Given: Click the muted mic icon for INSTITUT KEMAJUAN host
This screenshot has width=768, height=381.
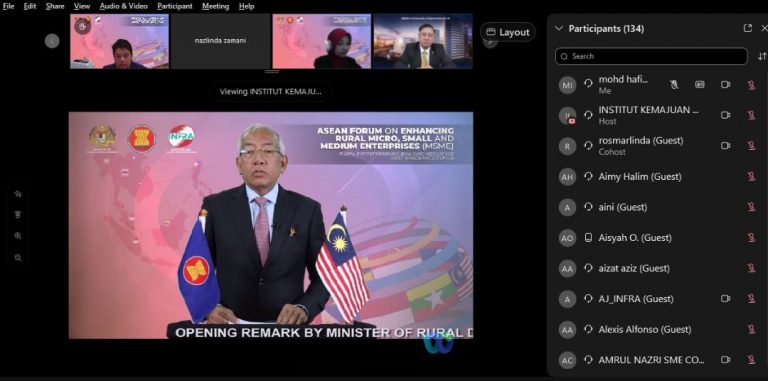Looking at the screenshot, I should click(751, 116).
